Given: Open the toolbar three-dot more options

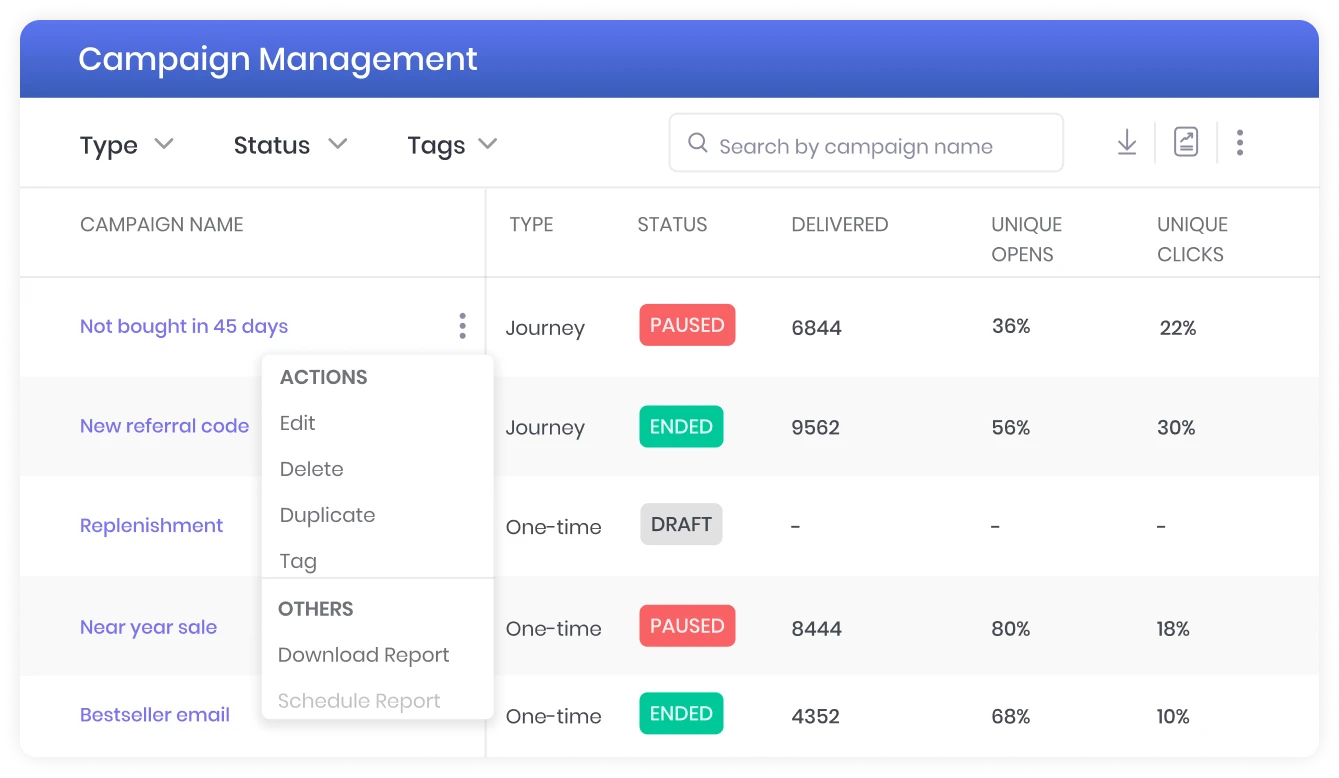Looking at the screenshot, I should point(1240,143).
